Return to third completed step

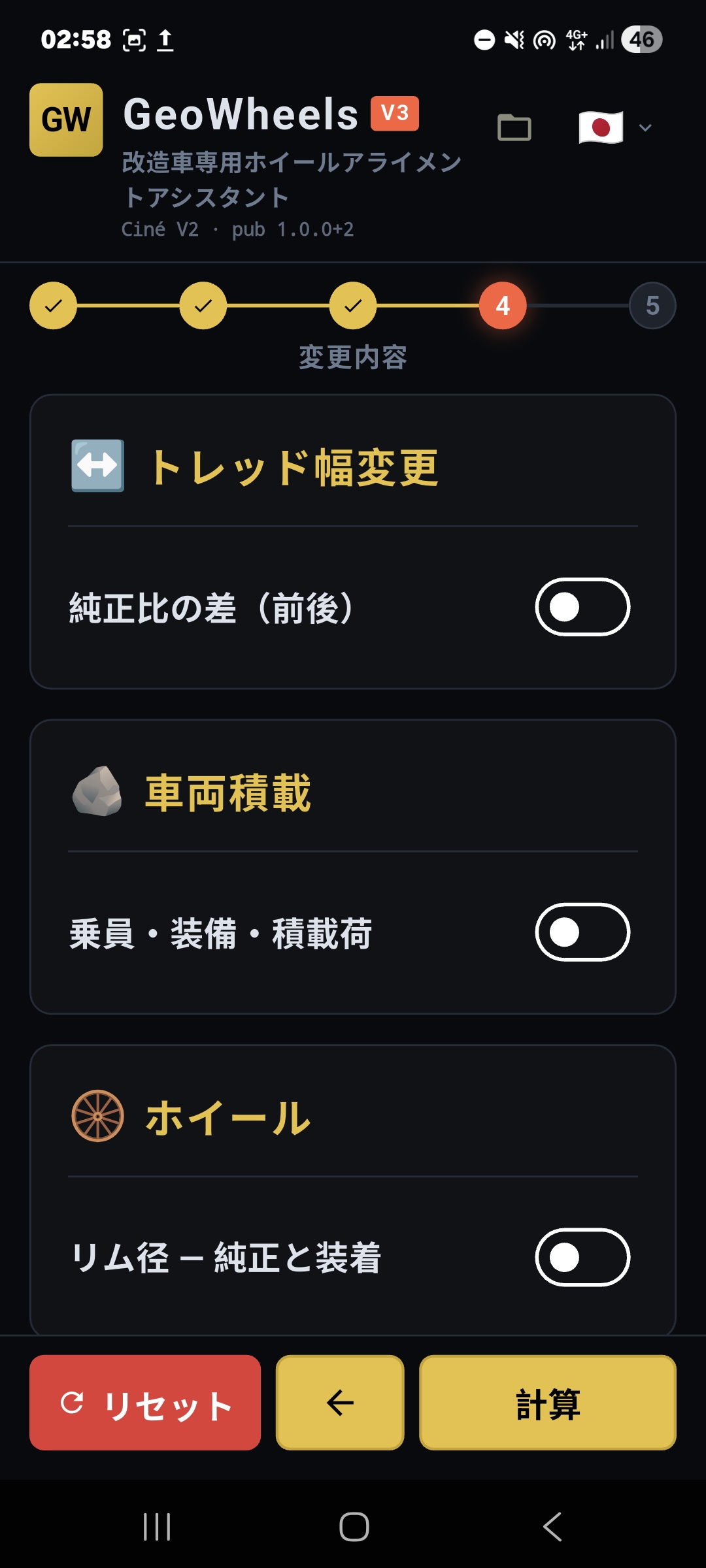tap(353, 305)
